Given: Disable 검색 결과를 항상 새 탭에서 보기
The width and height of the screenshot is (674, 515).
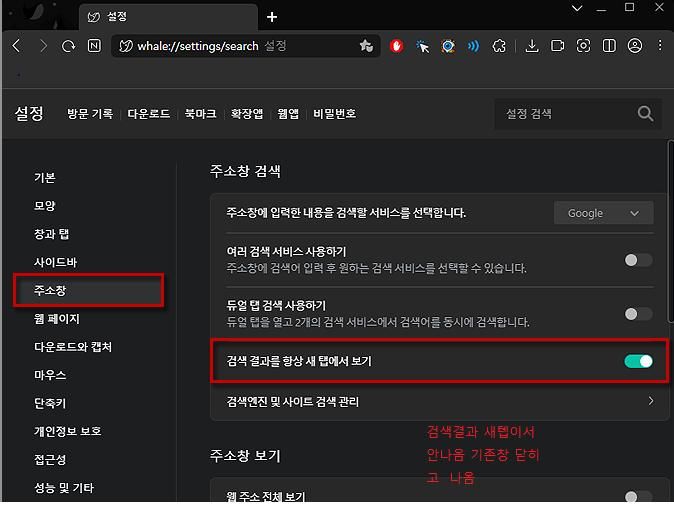Looking at the screenshot, I should pos(638,361).
